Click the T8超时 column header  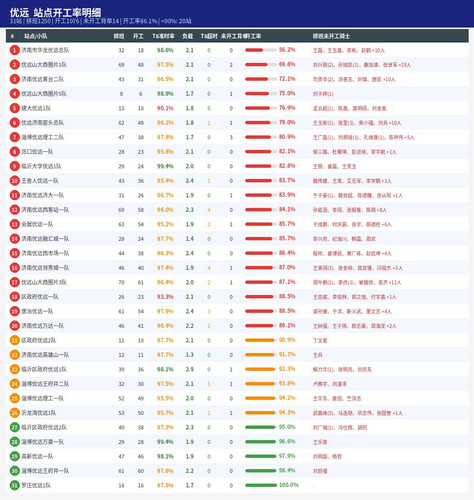[209, 36]
